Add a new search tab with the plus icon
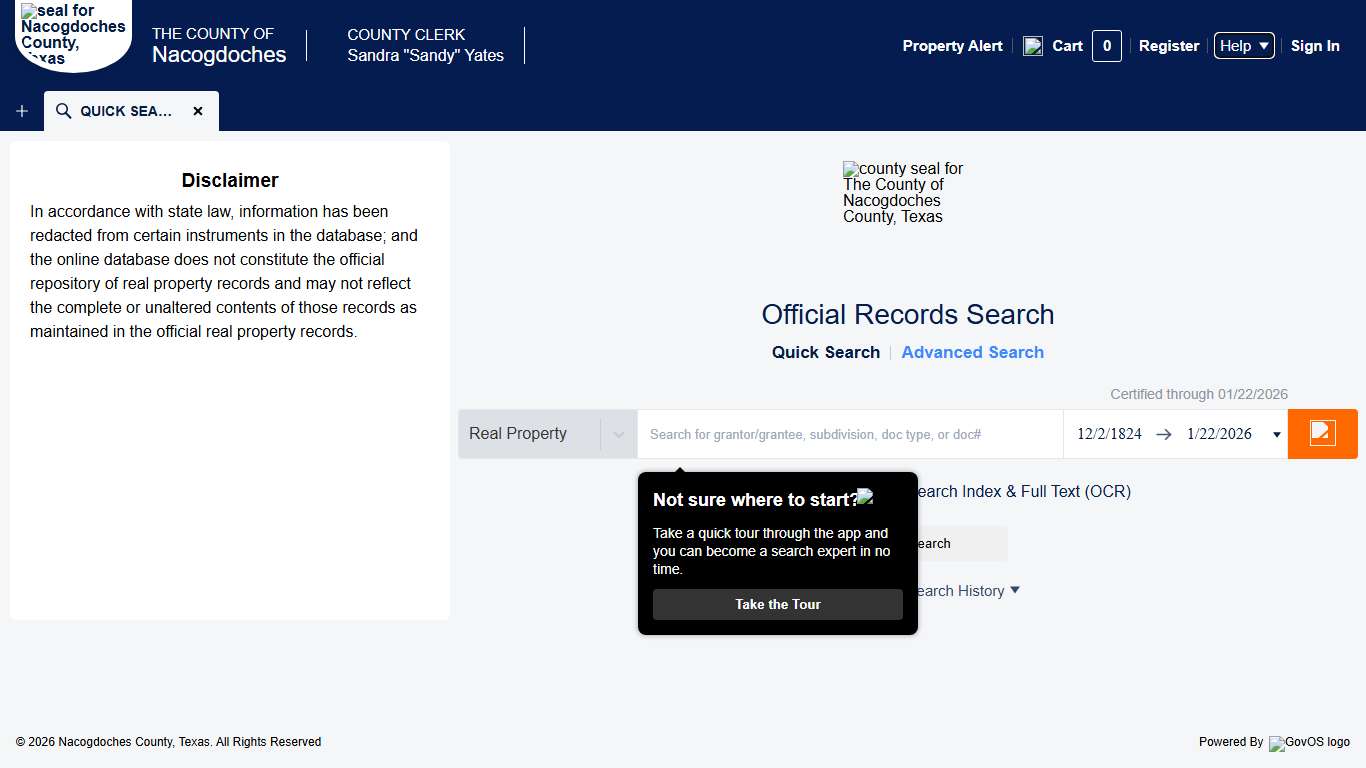Screen dimensions: 1366x768 click(x=21, y=111)
